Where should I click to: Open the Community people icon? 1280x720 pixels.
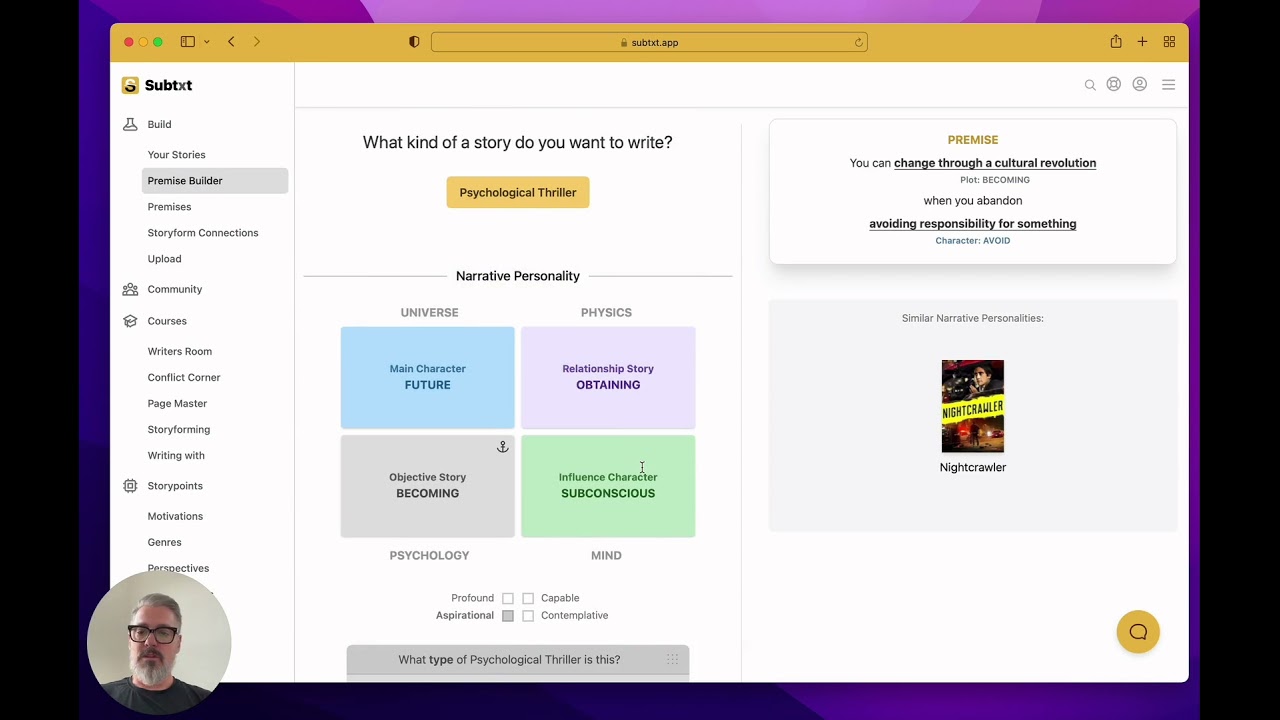point(130,289)
